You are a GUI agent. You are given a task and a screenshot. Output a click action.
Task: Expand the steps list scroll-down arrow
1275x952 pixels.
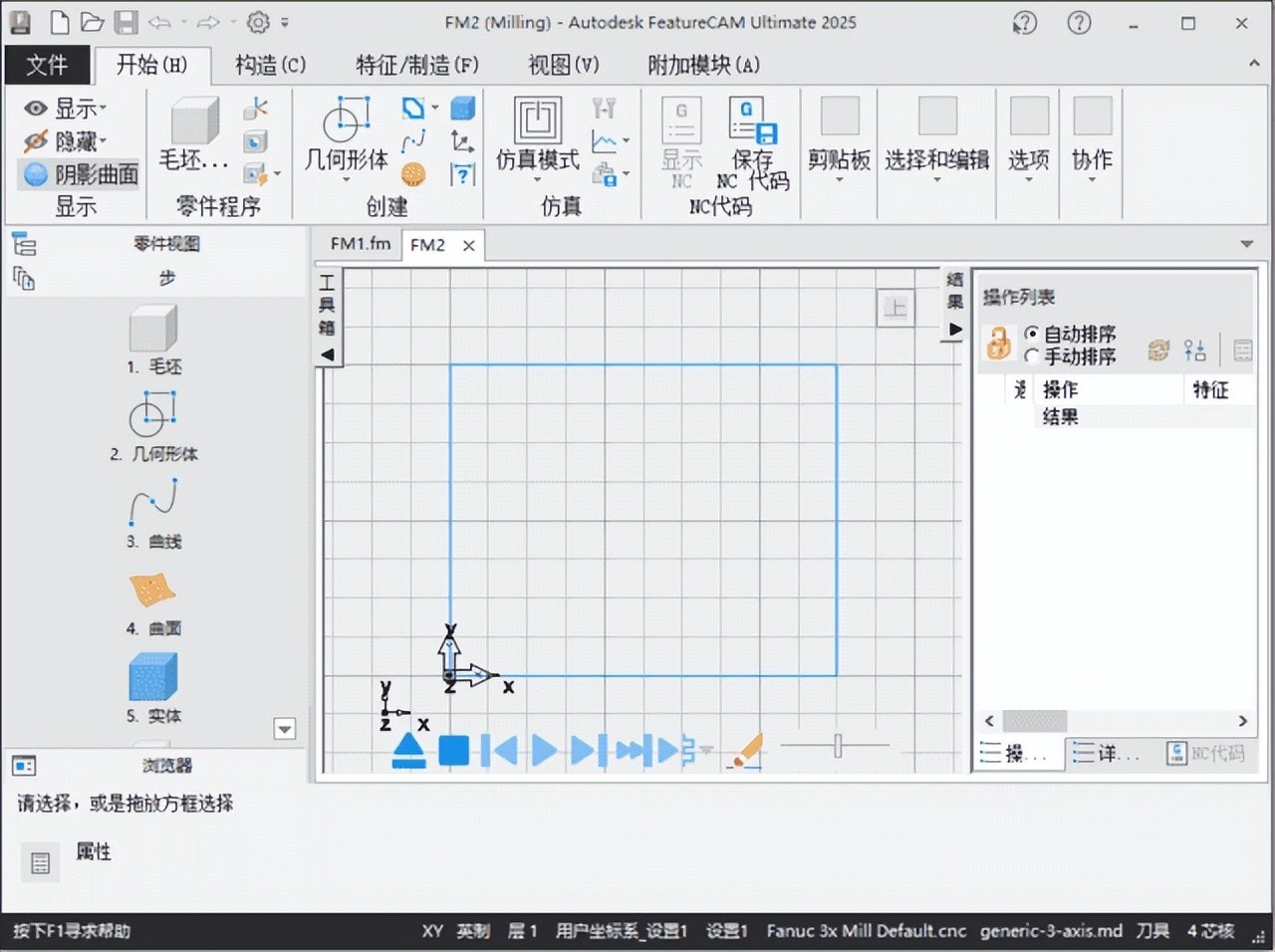[285, 729]
